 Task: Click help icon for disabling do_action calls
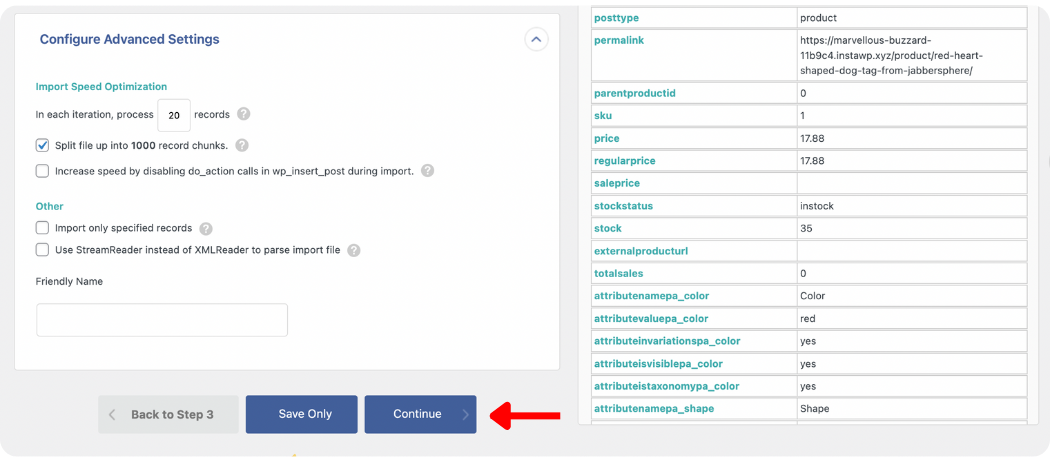coord(427,171)
